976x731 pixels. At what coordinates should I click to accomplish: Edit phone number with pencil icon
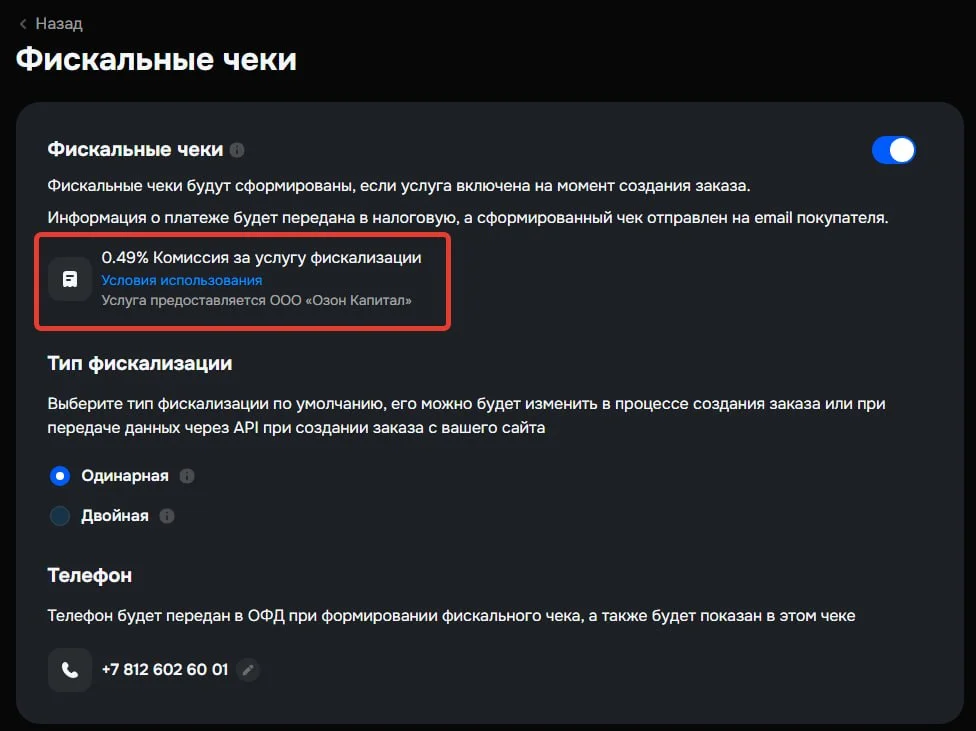(248, 670)
